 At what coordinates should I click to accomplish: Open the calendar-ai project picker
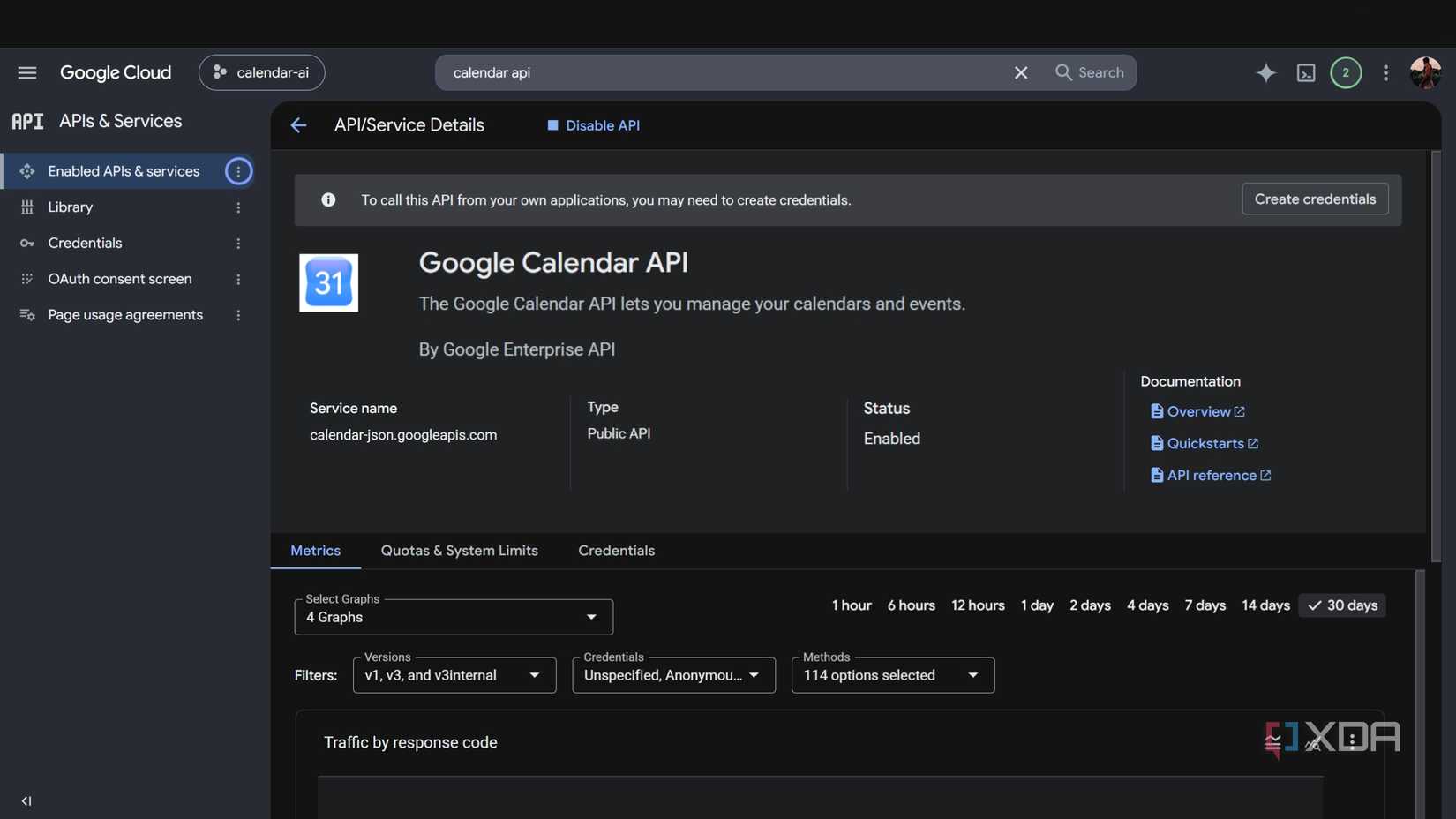(262, 72)
